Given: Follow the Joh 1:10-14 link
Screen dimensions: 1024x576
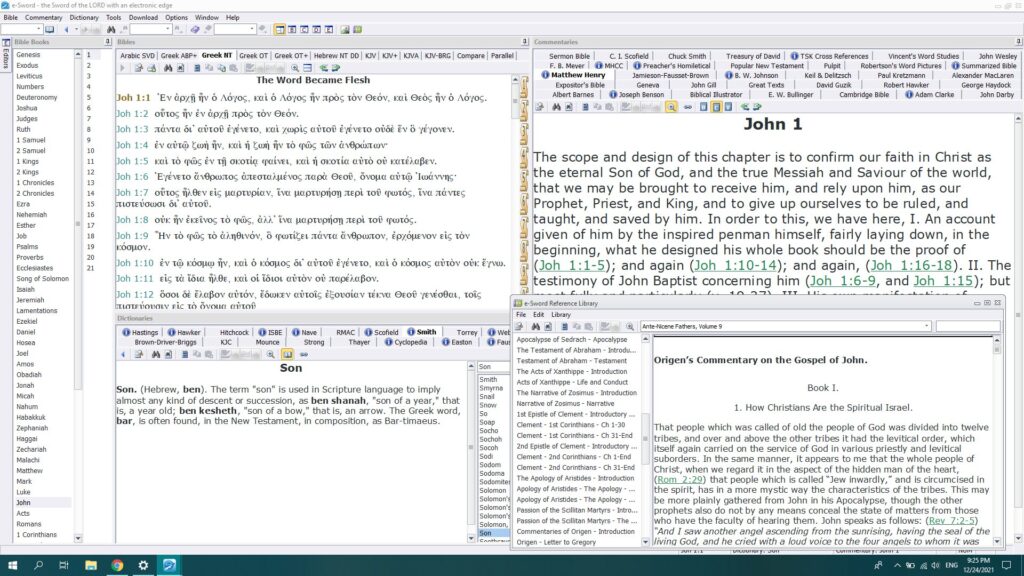Looking at the screenshot, I should [x=735, y=265].
